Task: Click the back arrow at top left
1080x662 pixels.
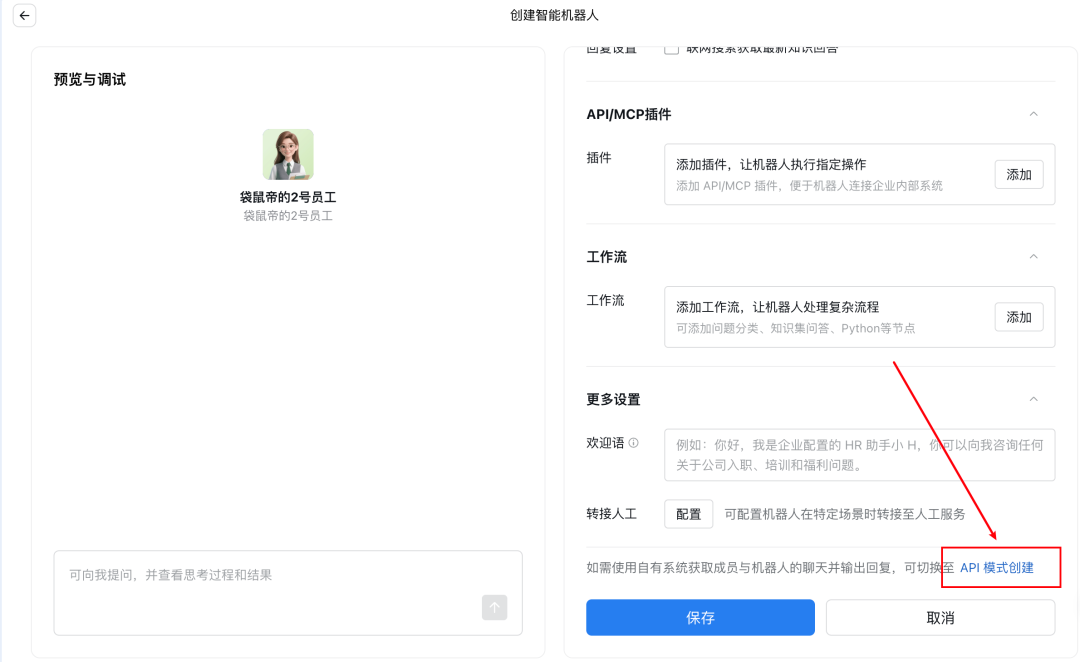Action: 24,15
